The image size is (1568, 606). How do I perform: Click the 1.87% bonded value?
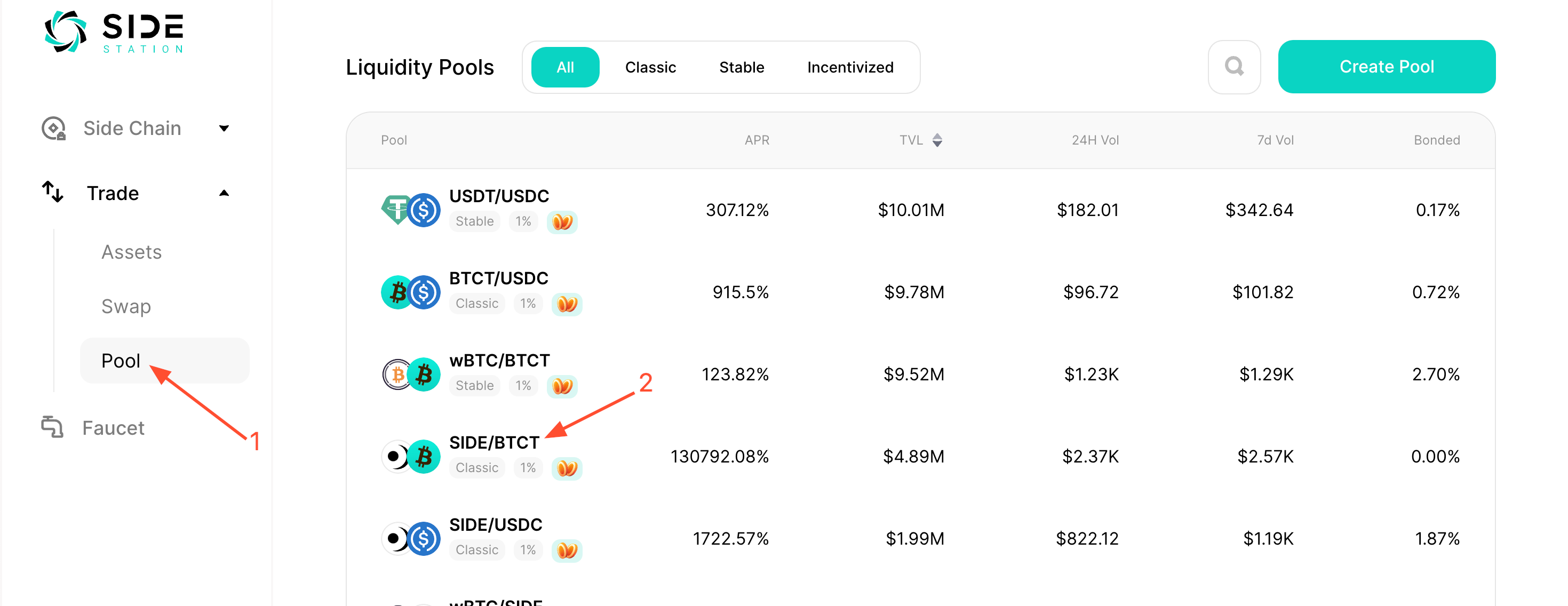click(1437, 538)
